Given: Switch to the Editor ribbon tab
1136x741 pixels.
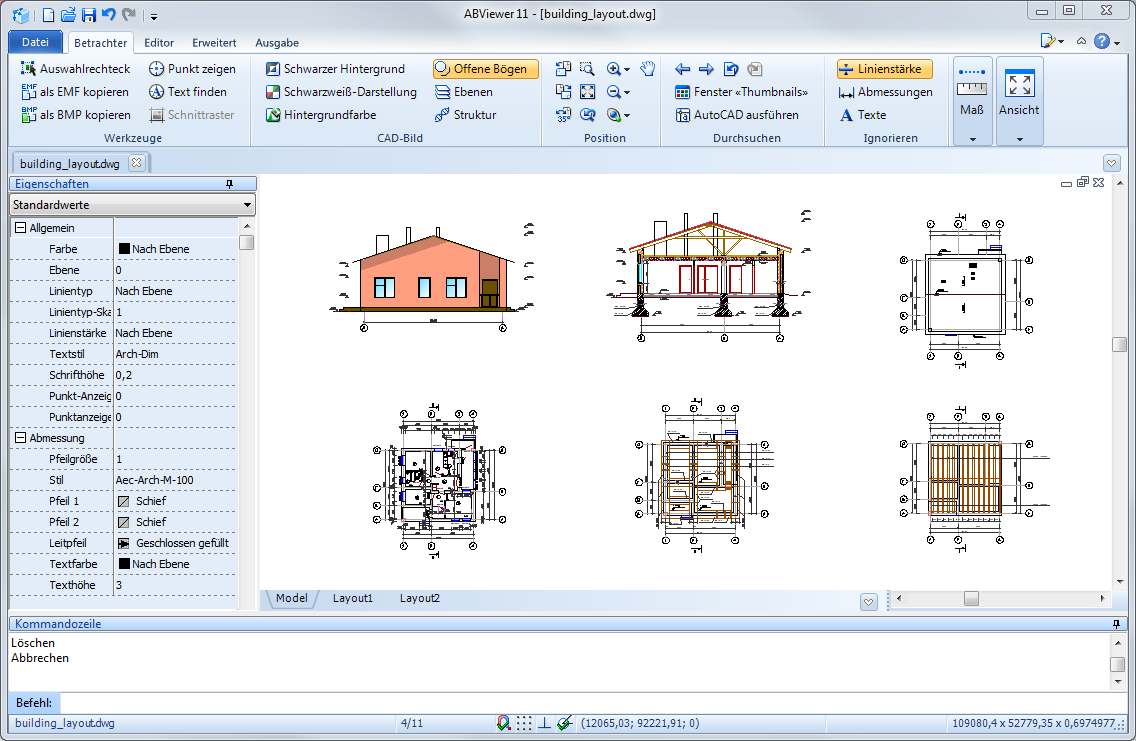Looking at the screenshot, I should pyautogui.click(x=159, y=43).
